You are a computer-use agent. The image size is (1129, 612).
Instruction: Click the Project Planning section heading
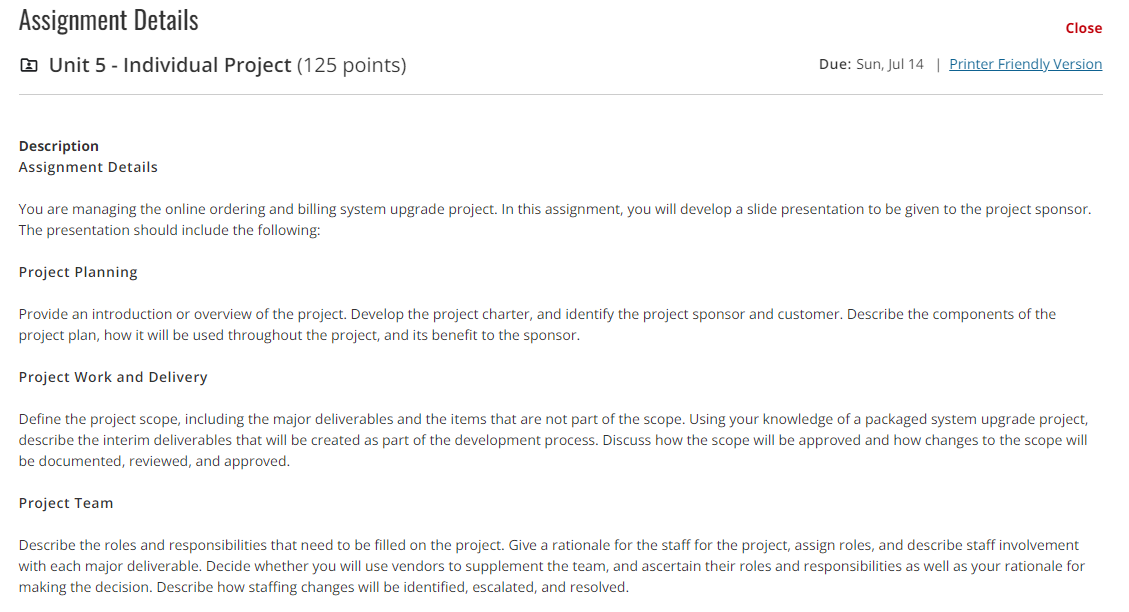click(x=78, y=271)
